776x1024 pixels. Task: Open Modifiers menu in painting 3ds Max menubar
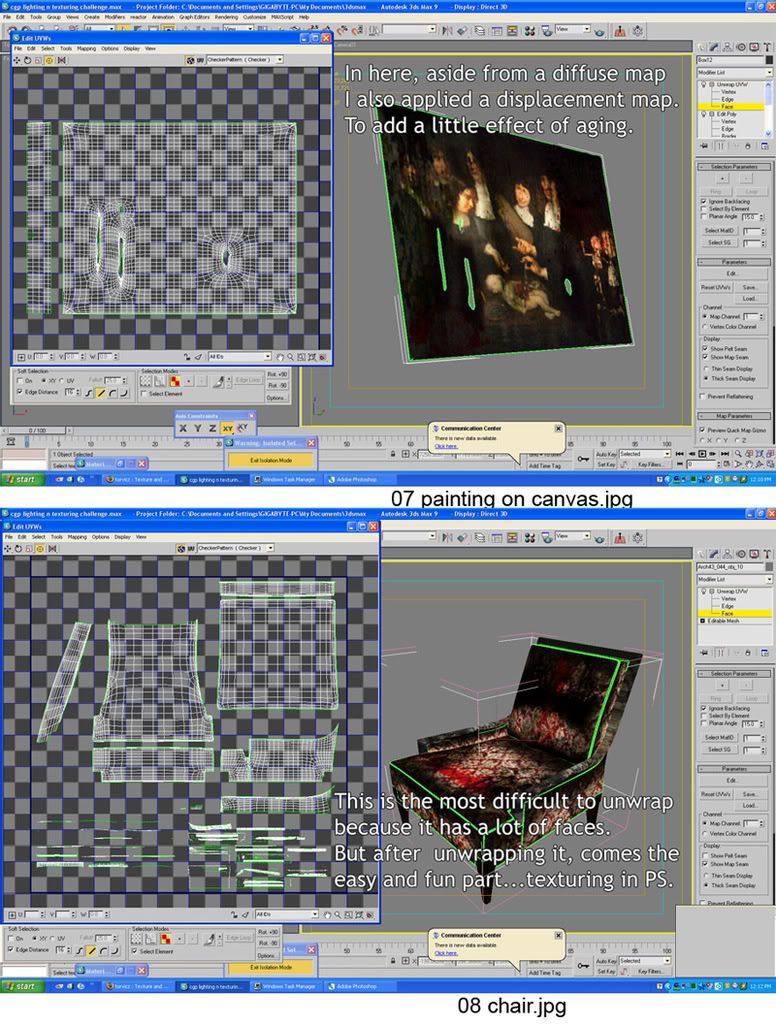[115, 17]
